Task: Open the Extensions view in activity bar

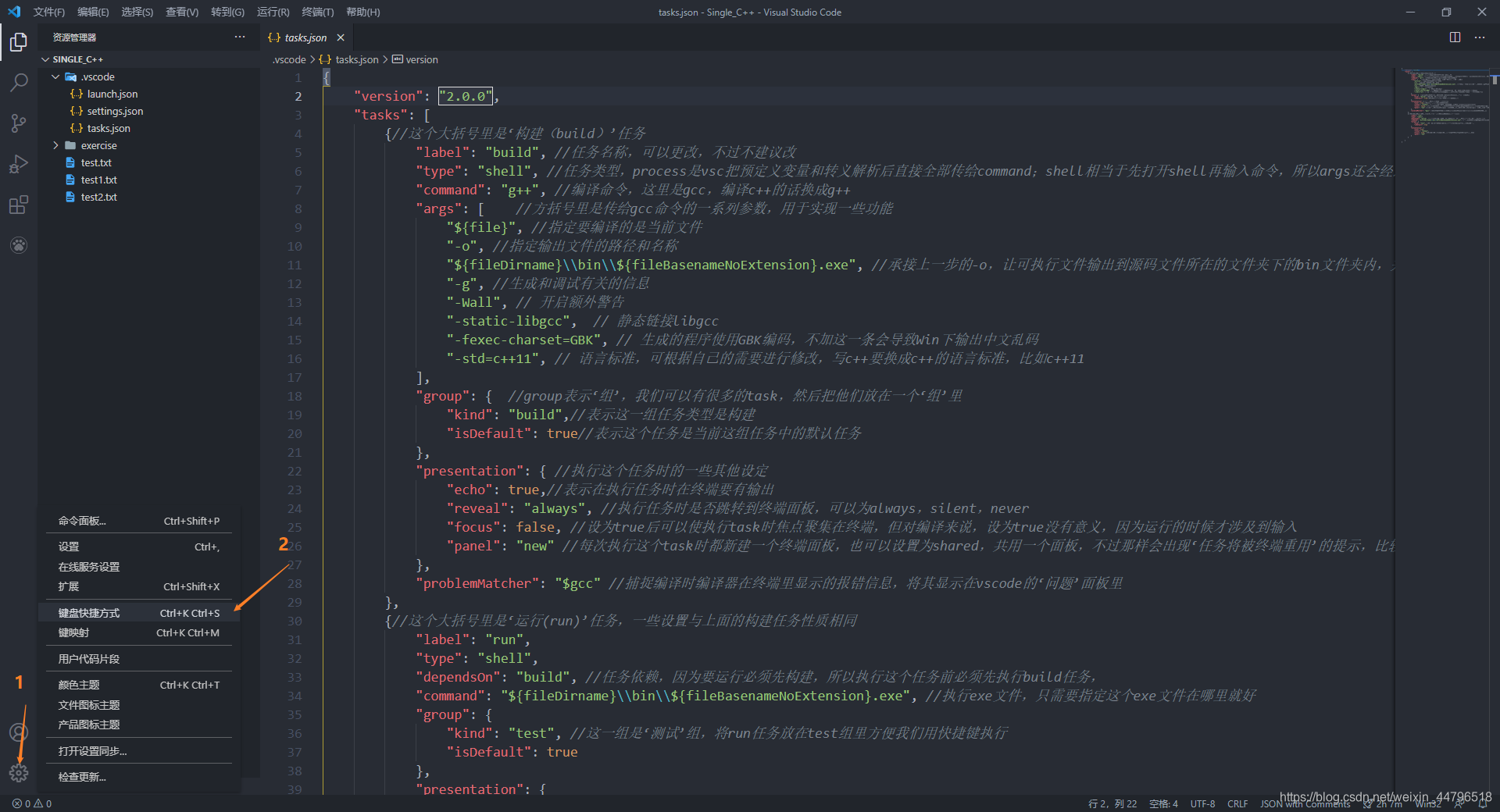Action: 19,205
